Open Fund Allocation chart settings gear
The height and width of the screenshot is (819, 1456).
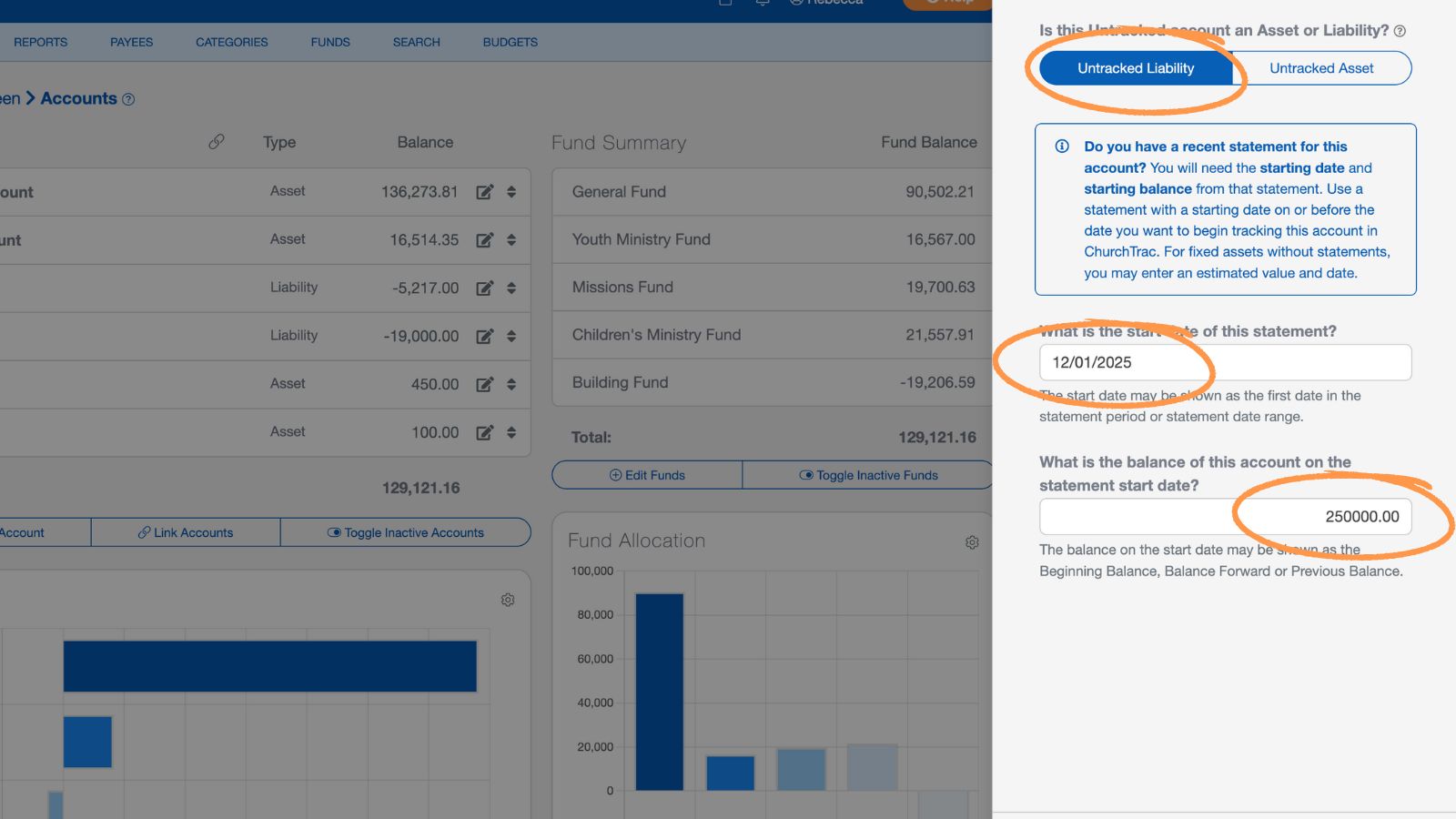pos(972,542)
